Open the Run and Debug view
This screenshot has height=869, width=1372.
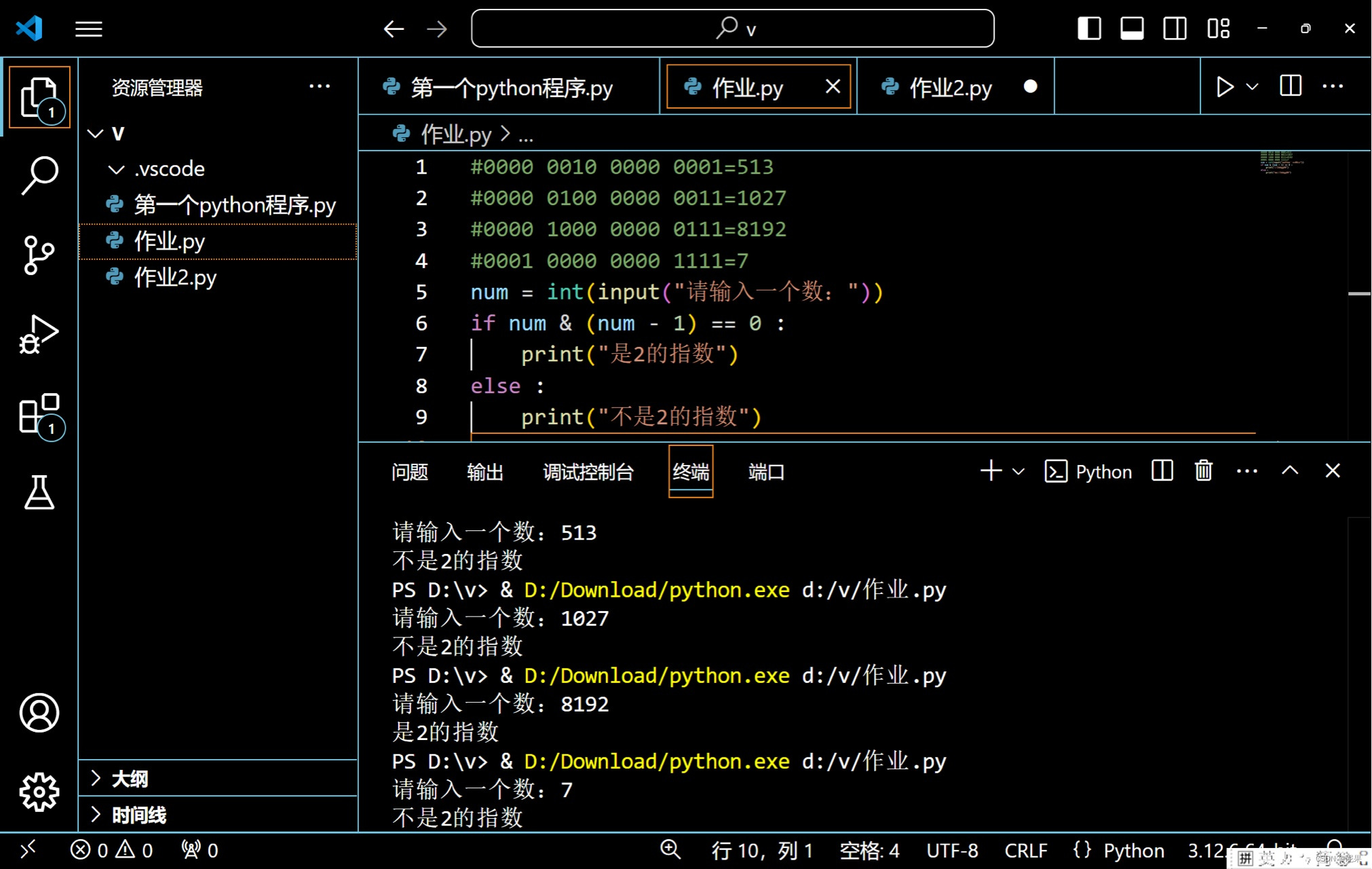(x=39, y=335)
